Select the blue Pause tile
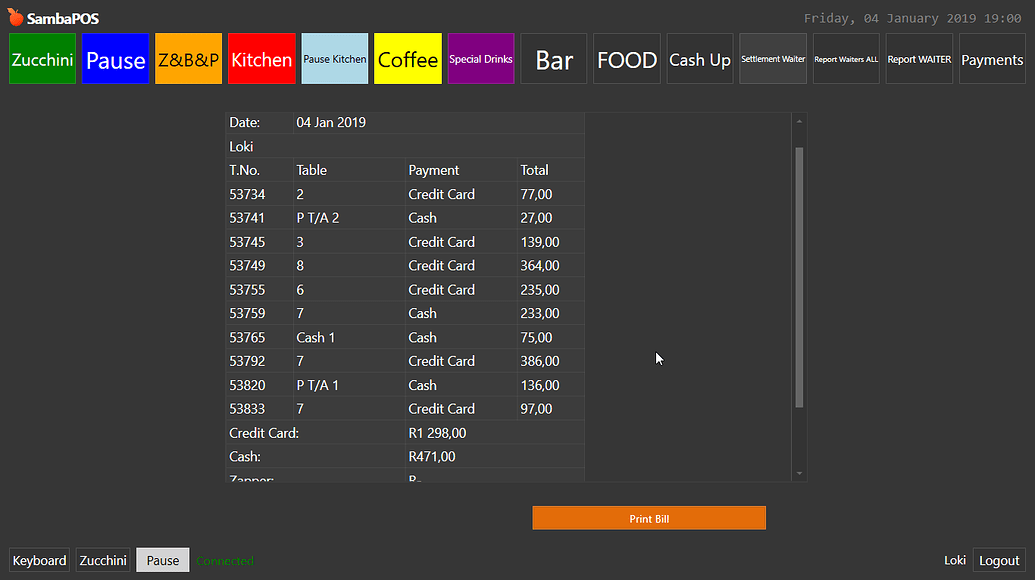Screen dimensions: 1035x580 click(115, 58)
